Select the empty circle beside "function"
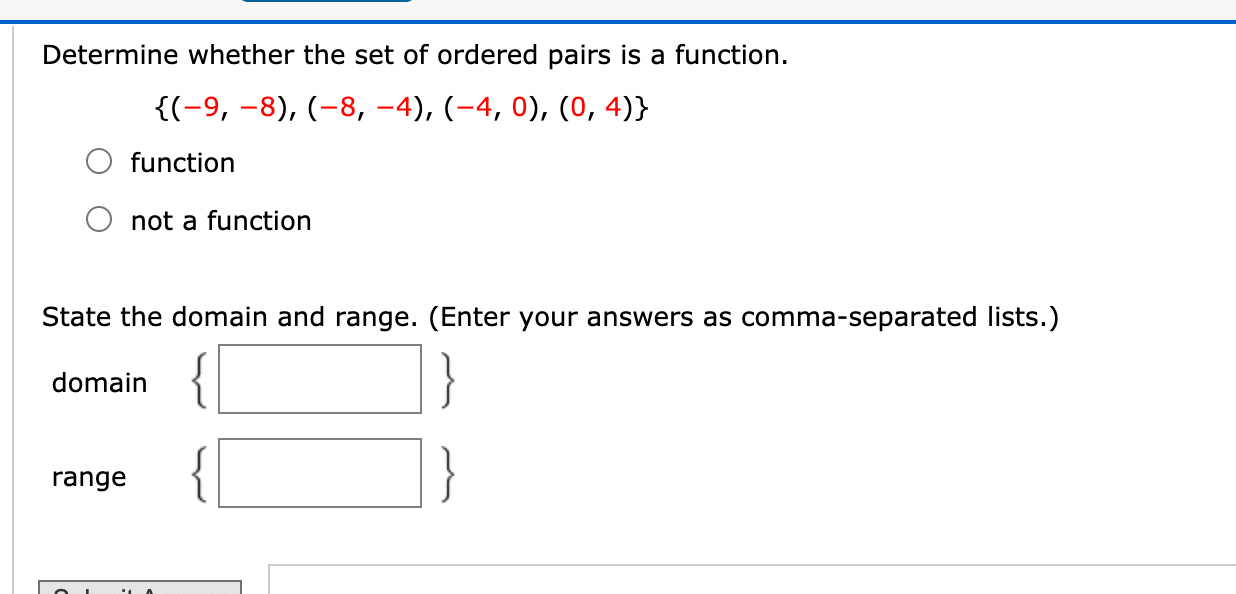 (x=99, y=160)
